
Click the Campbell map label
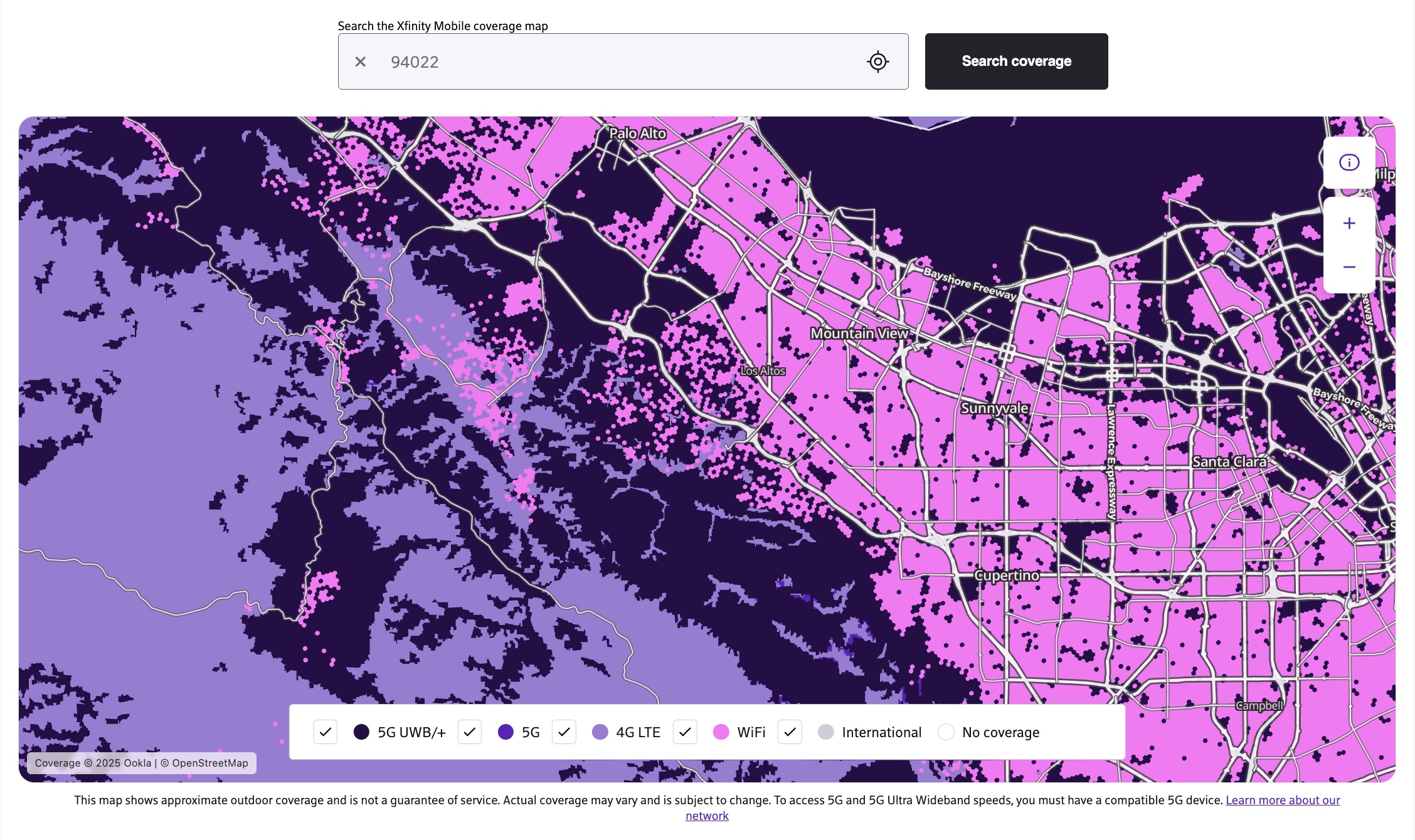[x=1259, y=706]
